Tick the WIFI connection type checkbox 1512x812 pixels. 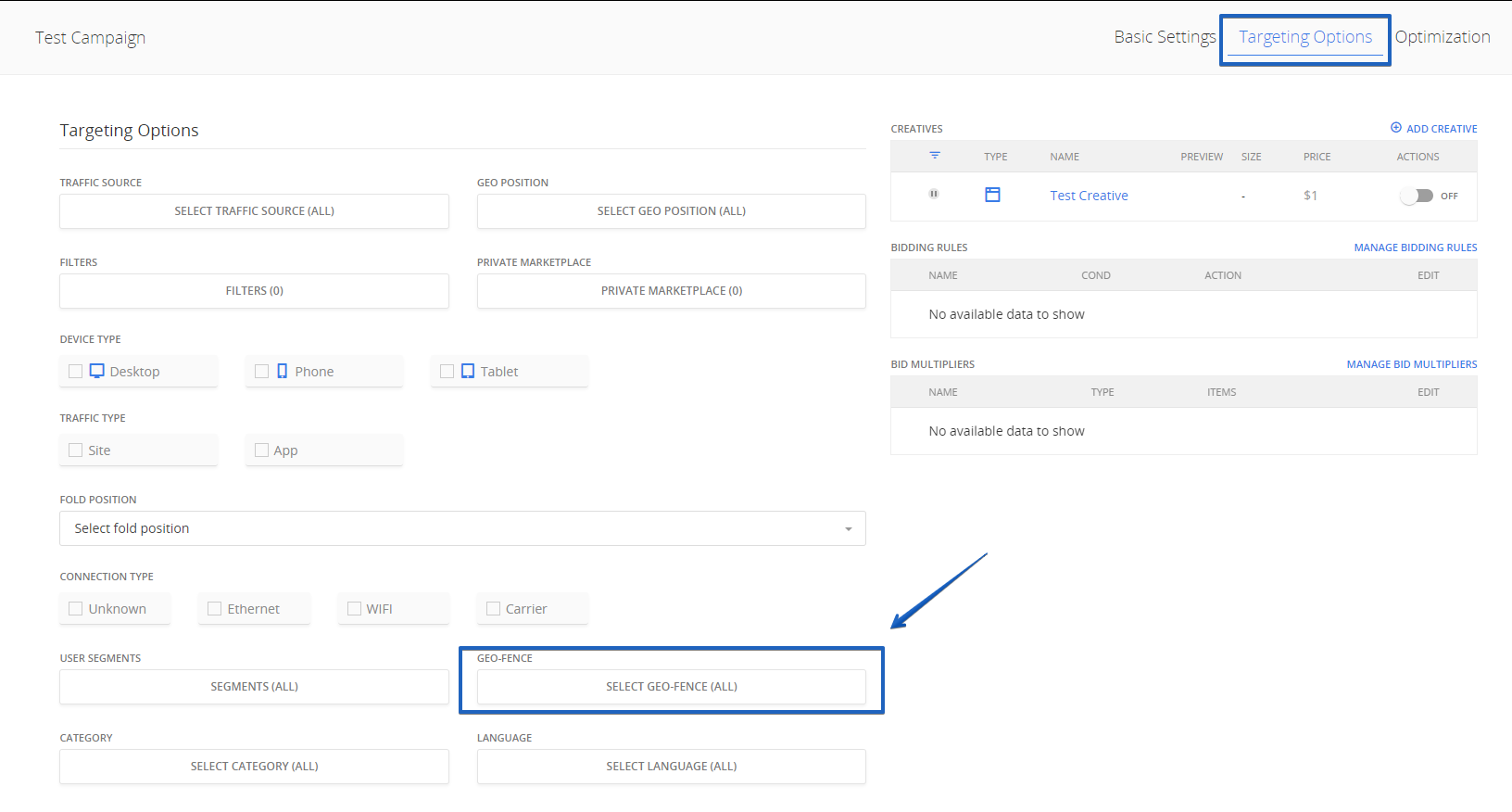click(354, 608)
